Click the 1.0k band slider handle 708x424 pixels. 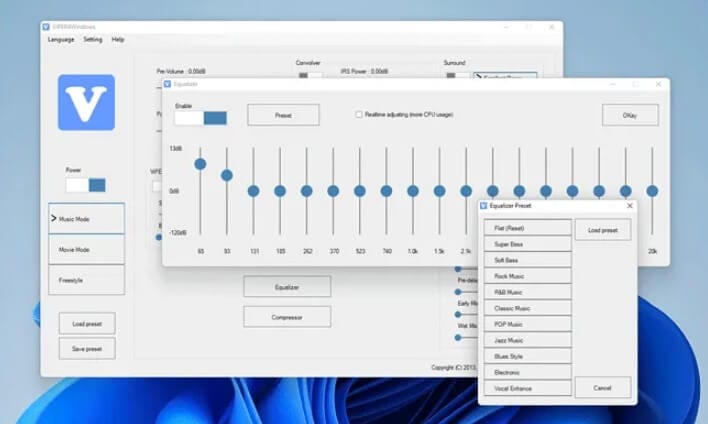click(x=413, y=191)
